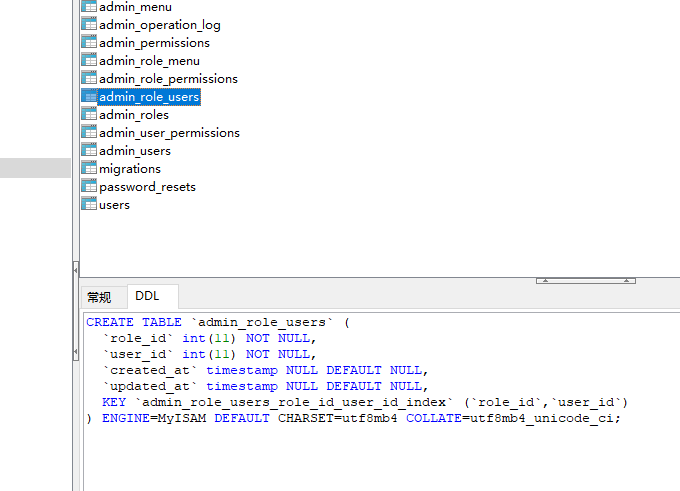
Task: Select the admin_role_permissions table name
Action: point(168,79)
